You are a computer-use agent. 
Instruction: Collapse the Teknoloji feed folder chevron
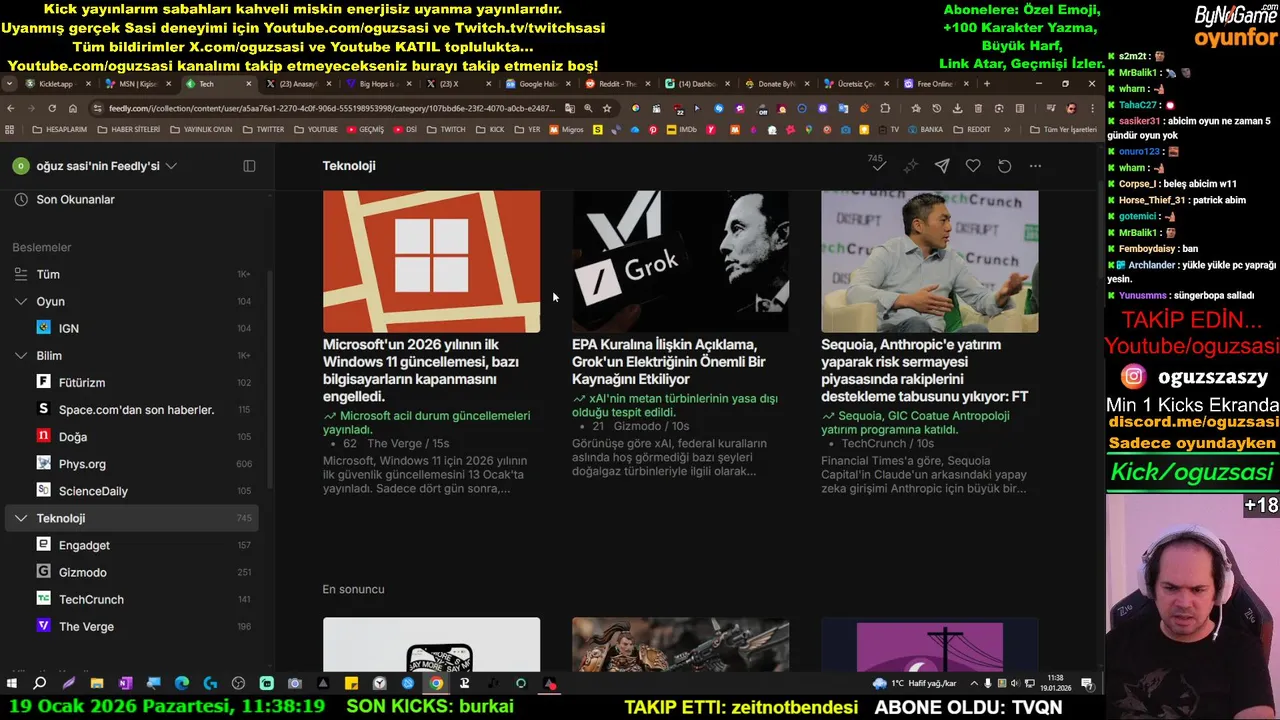coord(21,518)
